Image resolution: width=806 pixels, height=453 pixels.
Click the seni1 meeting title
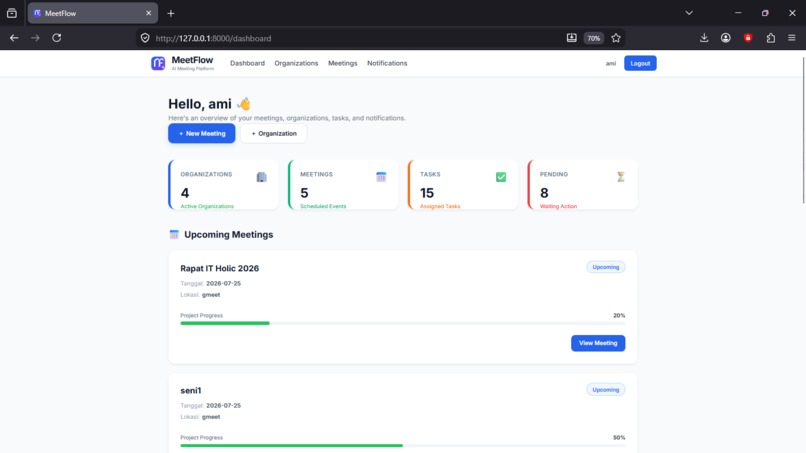pyautogui.click(x=191, y=391)
